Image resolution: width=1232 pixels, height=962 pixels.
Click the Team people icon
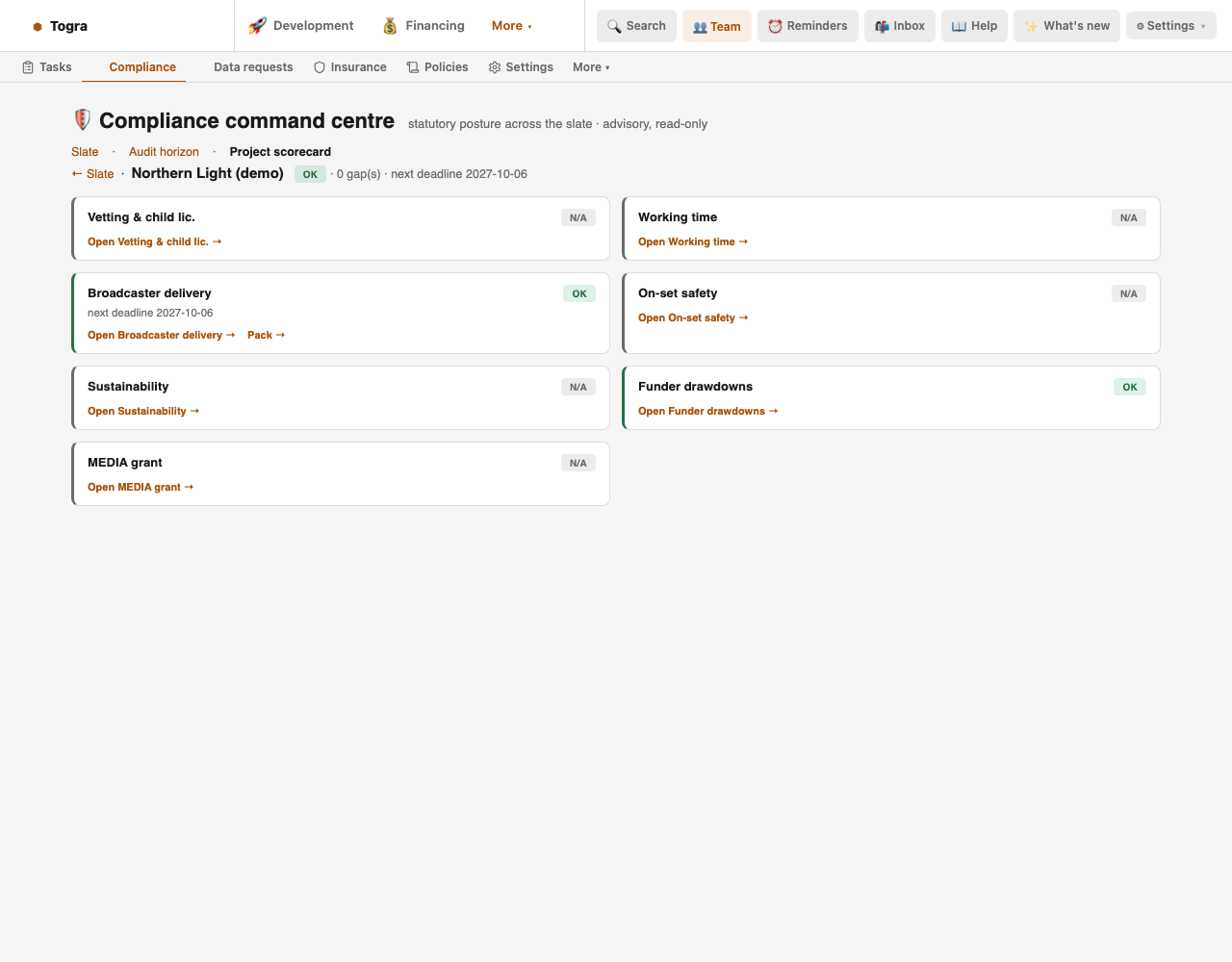click(x=700, y=27)
